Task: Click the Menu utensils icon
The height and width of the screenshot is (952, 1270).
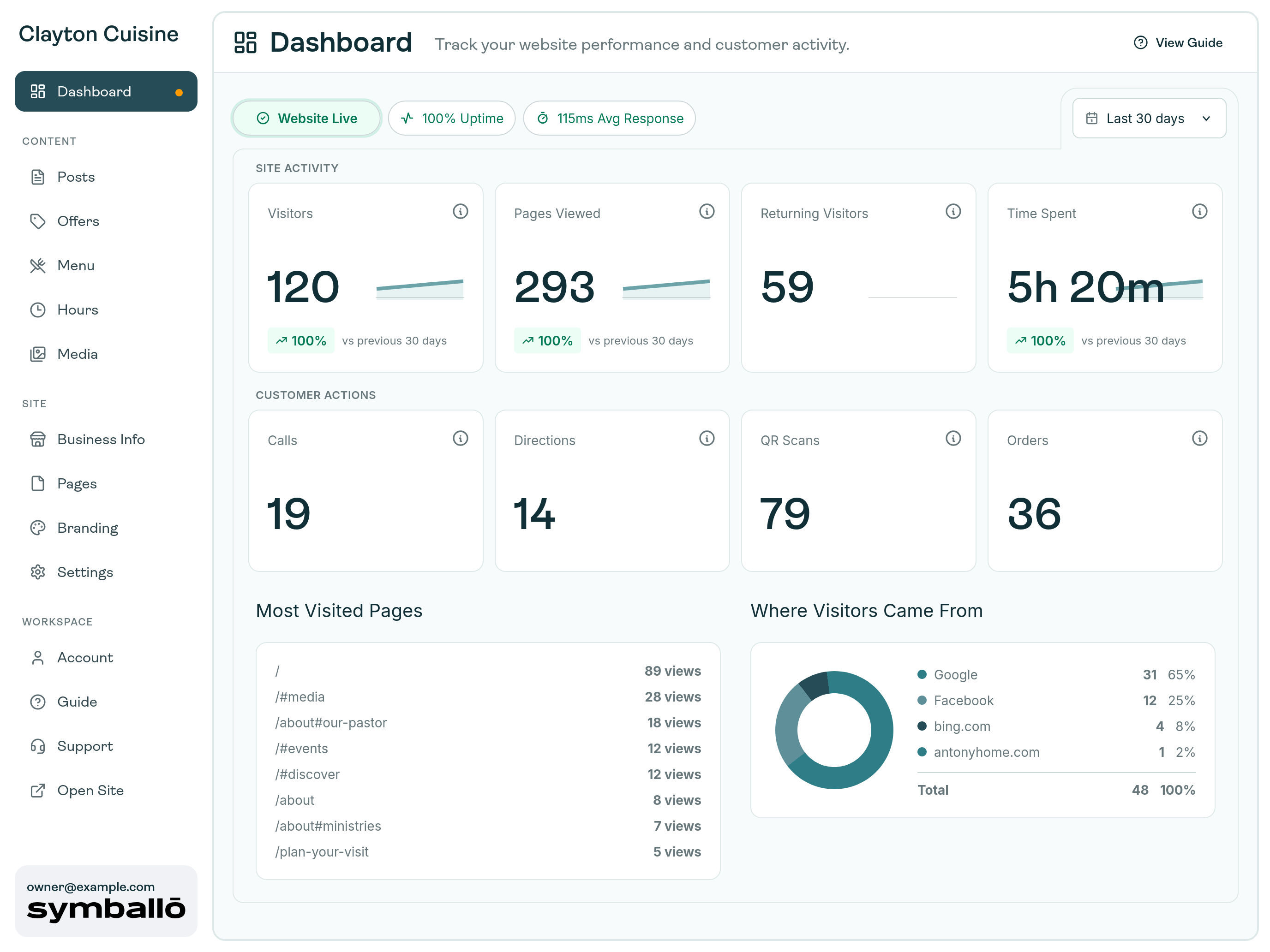Action: 38,265
